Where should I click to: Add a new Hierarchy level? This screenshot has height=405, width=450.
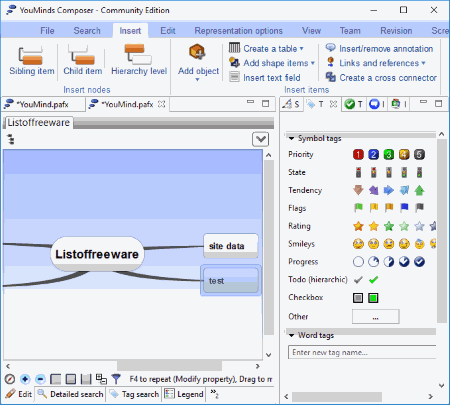[139, 60]
